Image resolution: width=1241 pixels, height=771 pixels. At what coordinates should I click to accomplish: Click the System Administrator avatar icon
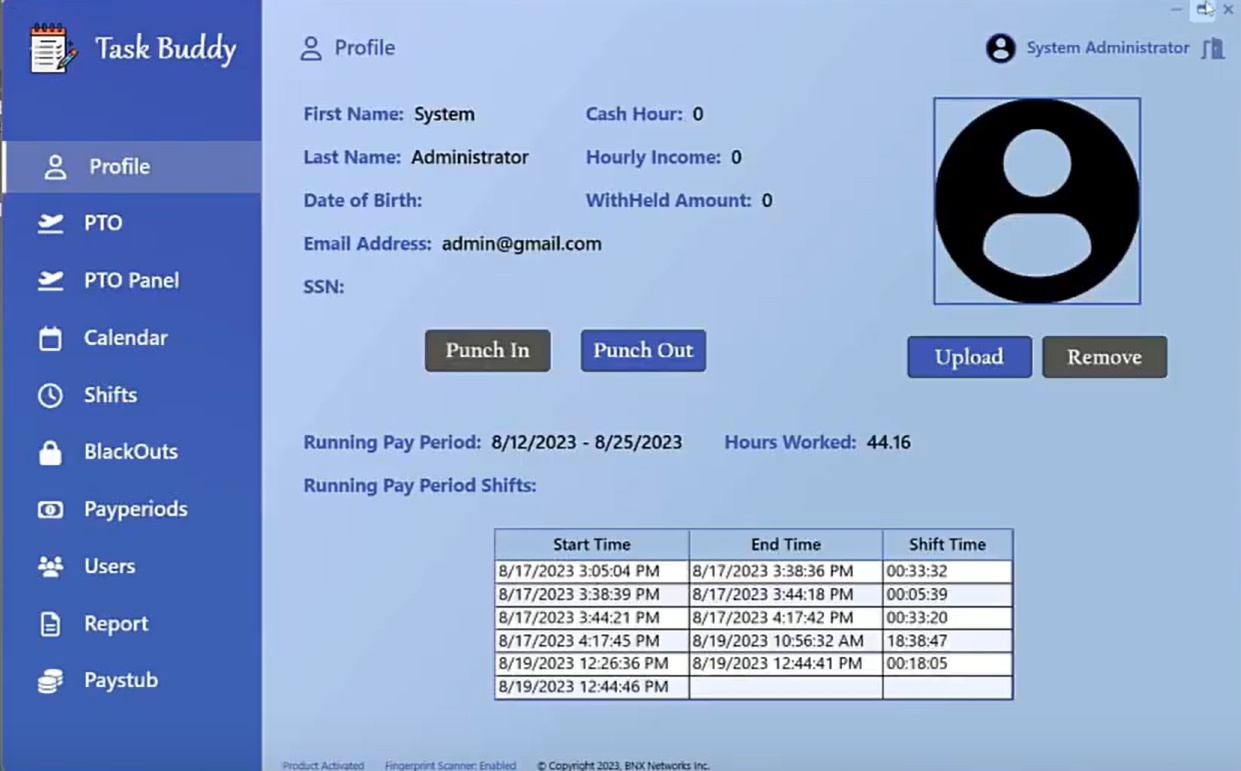[1000, 48]
